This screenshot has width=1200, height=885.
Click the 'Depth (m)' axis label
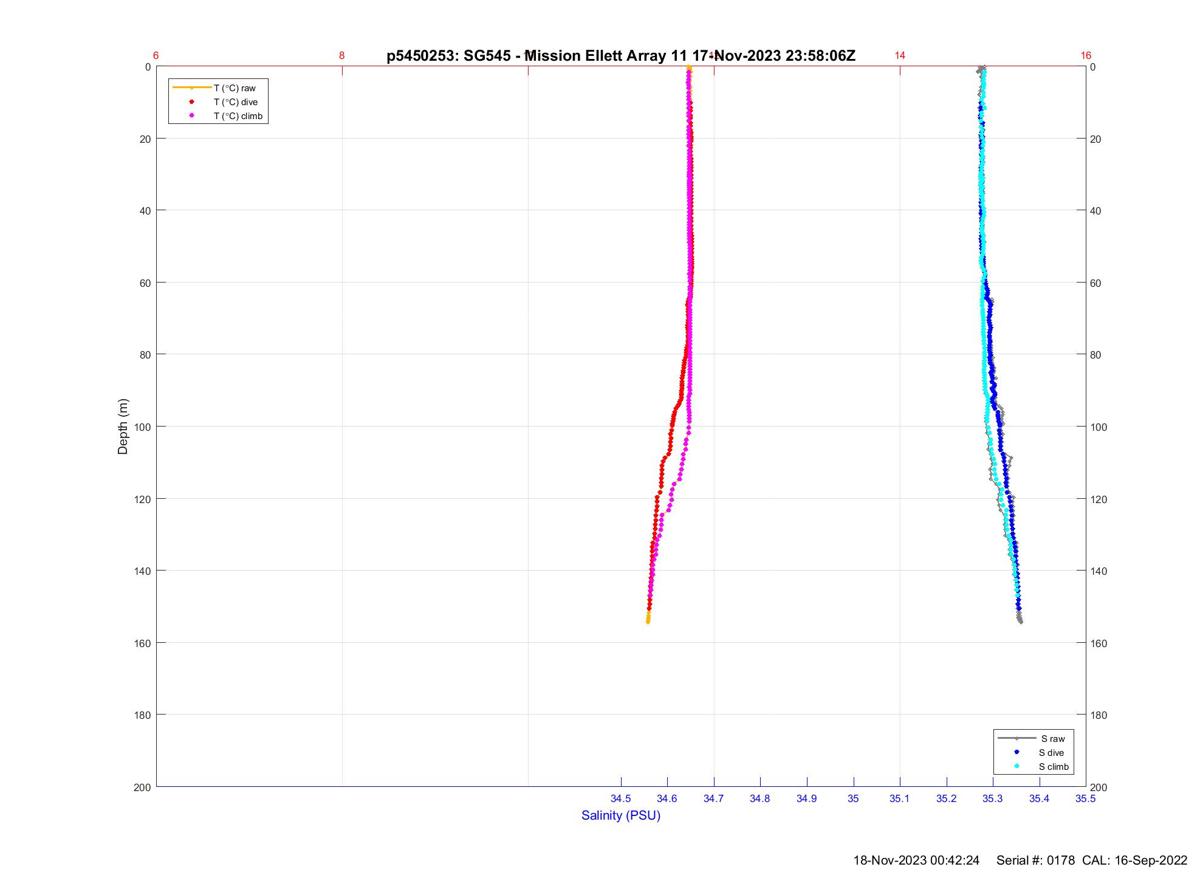[123, 426]
